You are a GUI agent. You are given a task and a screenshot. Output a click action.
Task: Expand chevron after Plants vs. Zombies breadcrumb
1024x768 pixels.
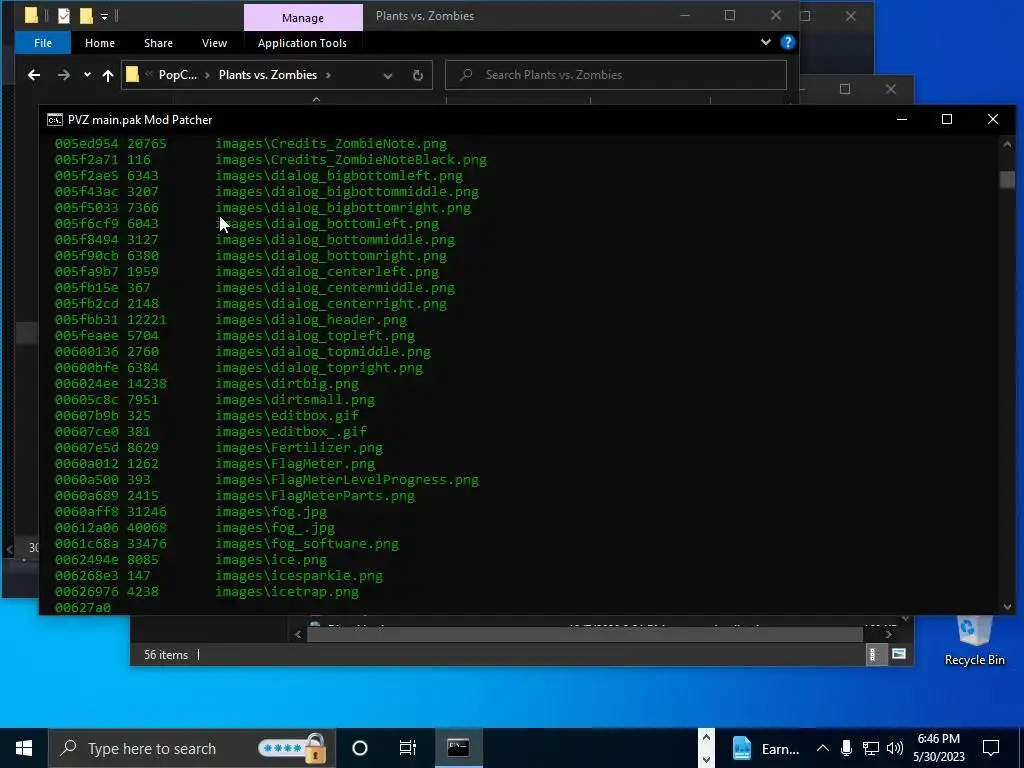click(x=328, y=75)
